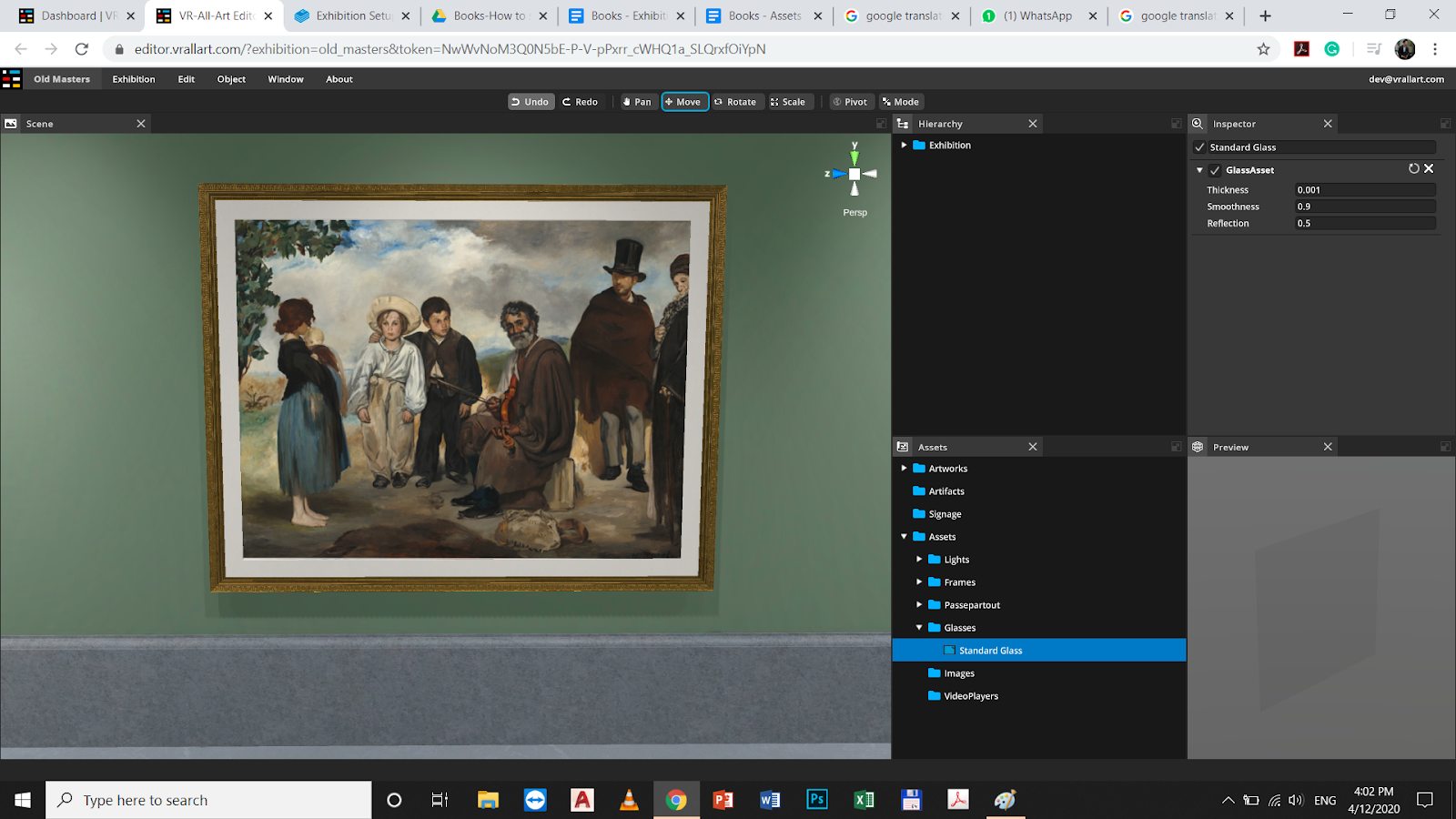1456x819 pixels.
Task: Open Photoshop from the taskbar
Action: [817, 800]
